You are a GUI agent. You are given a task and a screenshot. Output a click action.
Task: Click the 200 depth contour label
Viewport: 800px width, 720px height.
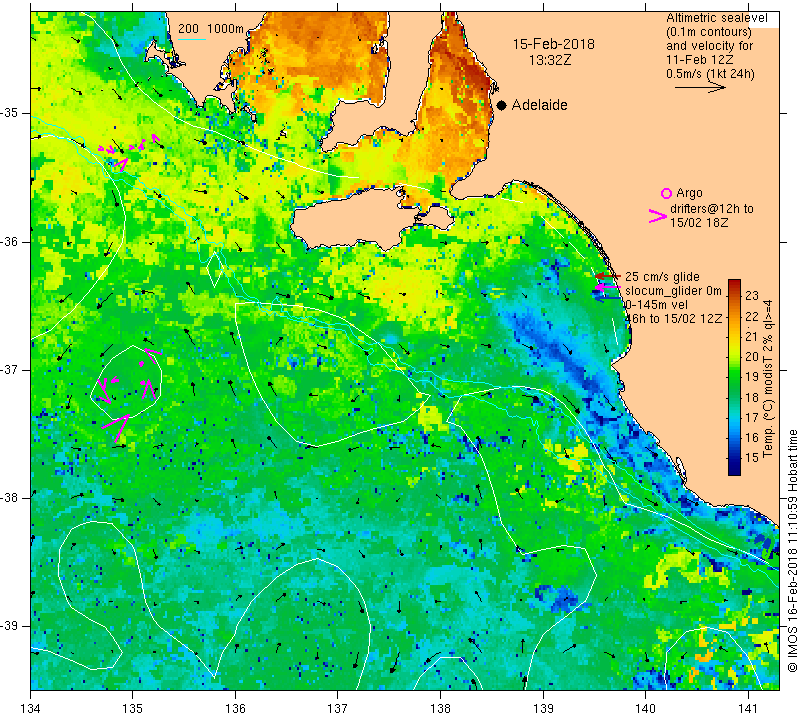[x=188, y=29]
